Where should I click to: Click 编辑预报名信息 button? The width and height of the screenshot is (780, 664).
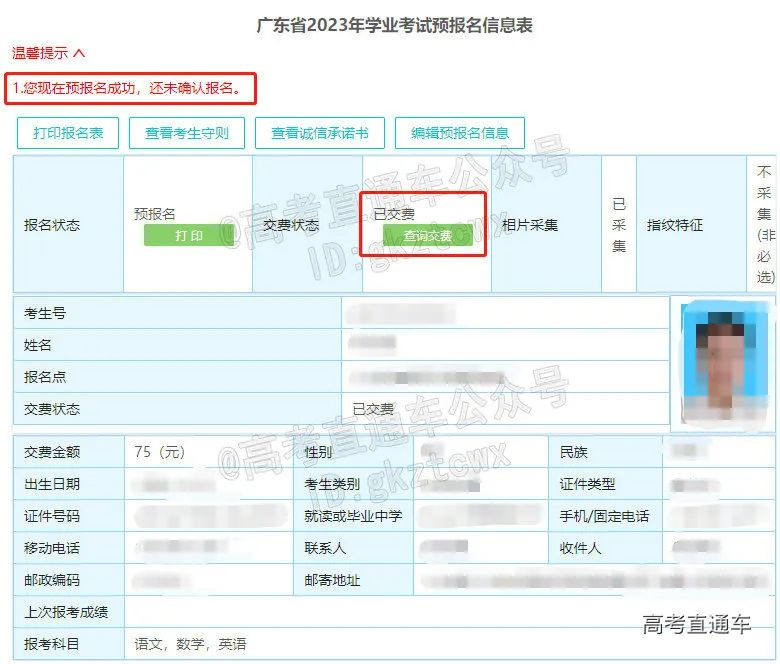(x=460, y=133)
